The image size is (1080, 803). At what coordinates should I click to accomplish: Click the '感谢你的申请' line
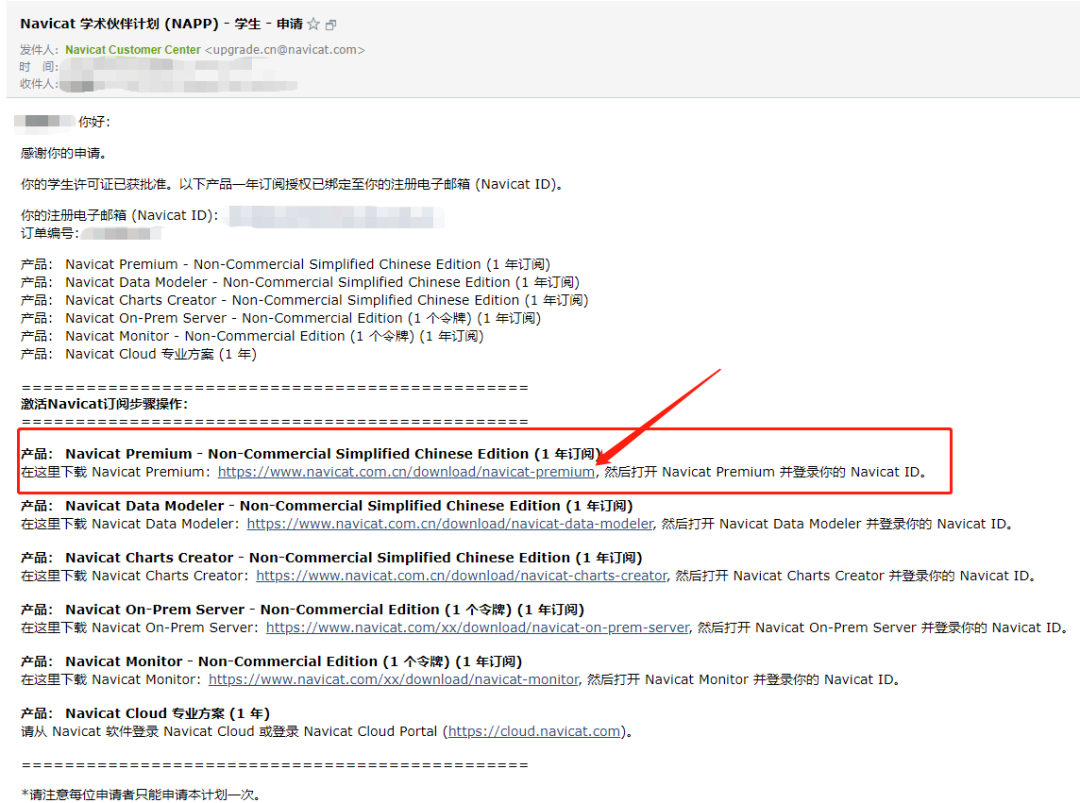[63, 153]
